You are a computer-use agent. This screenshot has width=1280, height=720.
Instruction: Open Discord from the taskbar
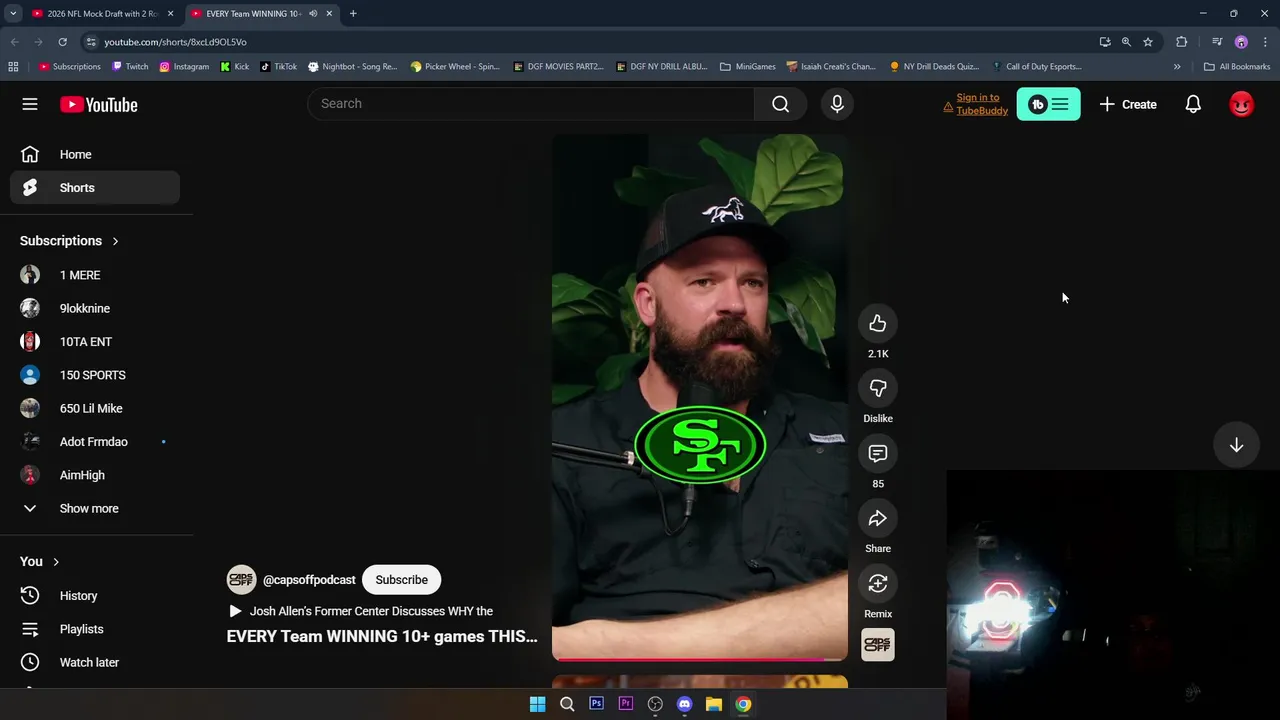pos(684,704)
